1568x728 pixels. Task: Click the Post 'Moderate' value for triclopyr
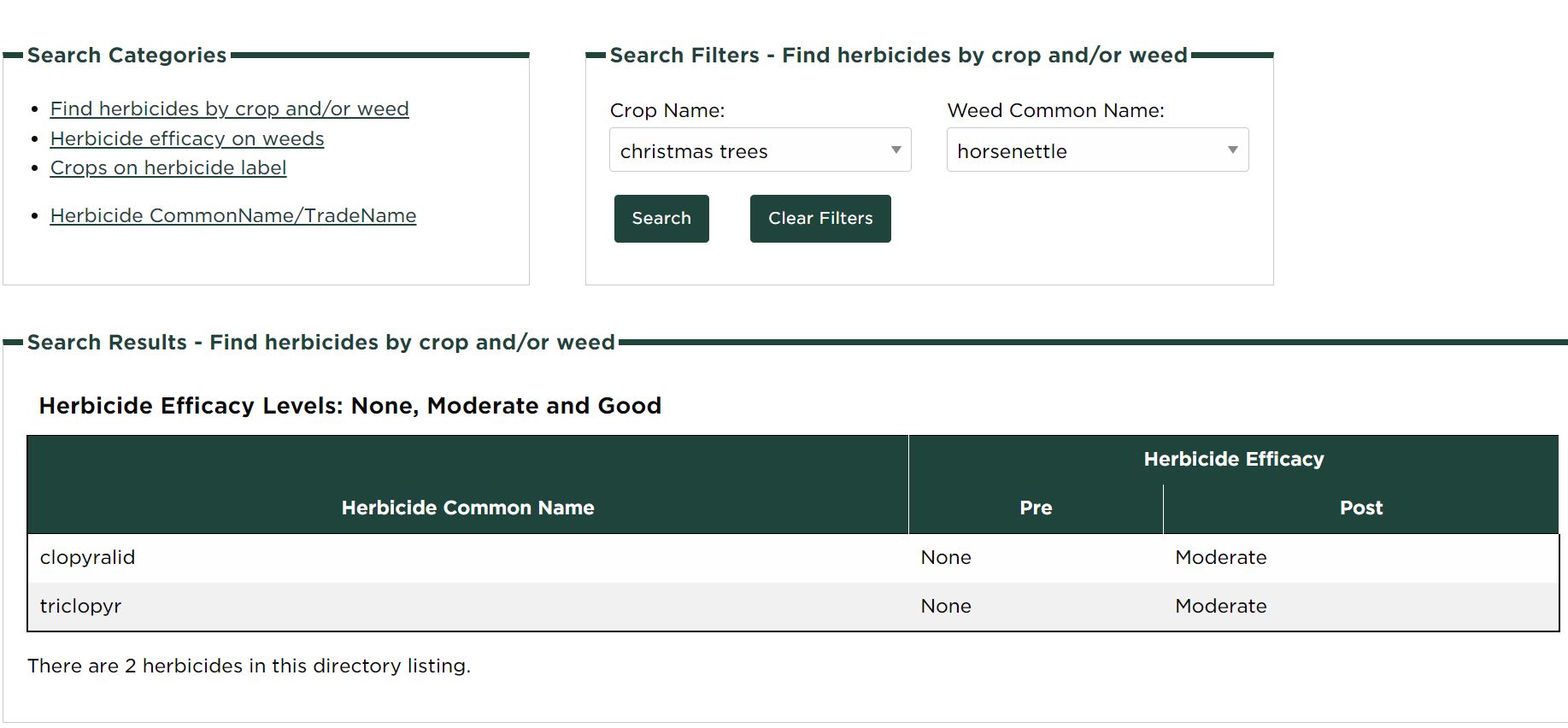point(1220,607)
